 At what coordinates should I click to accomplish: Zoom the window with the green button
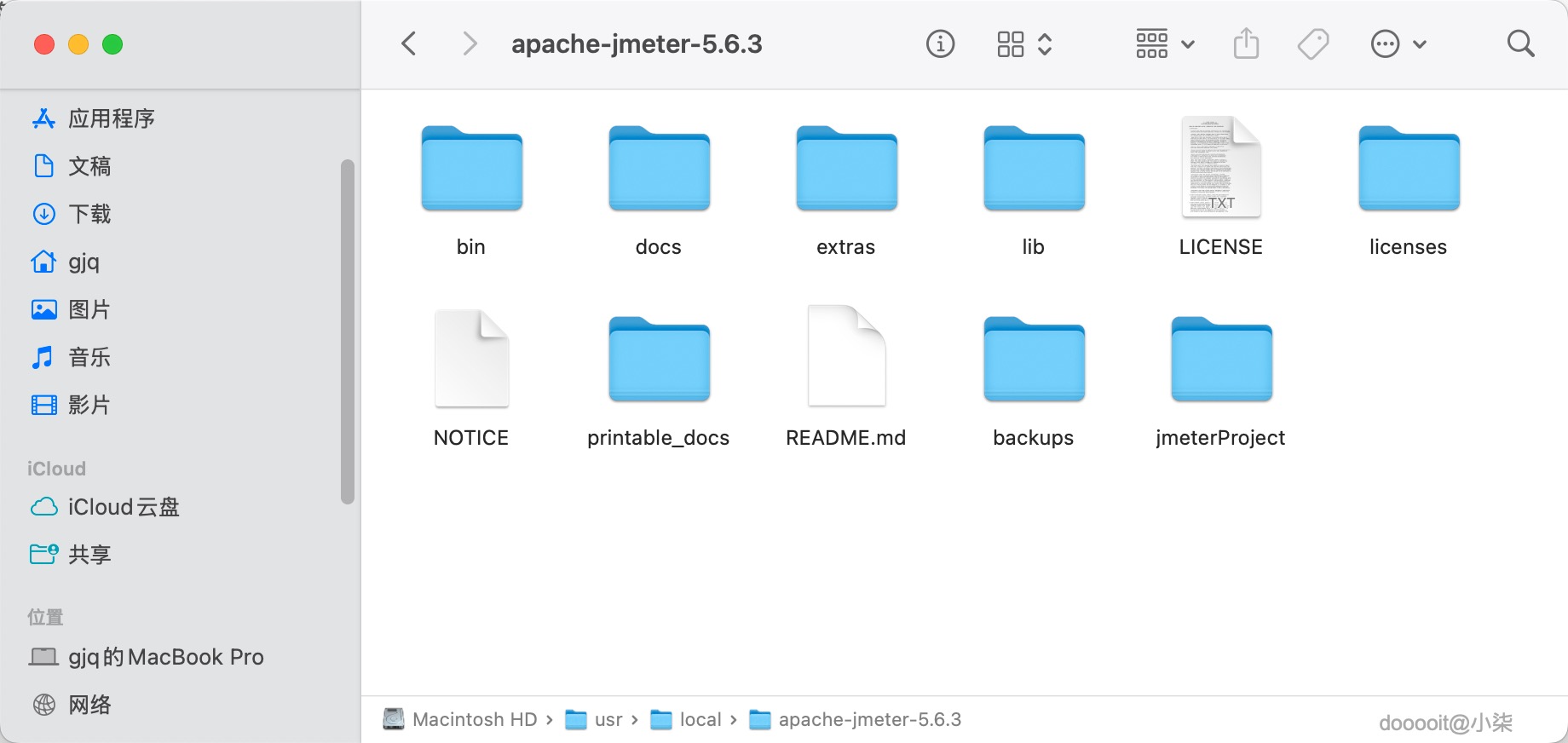(x=112, y=44)
